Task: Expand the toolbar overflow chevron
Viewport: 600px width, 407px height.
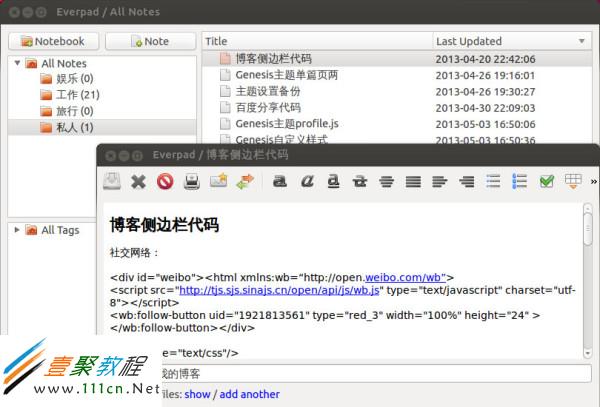Action: tap(593, 181)
